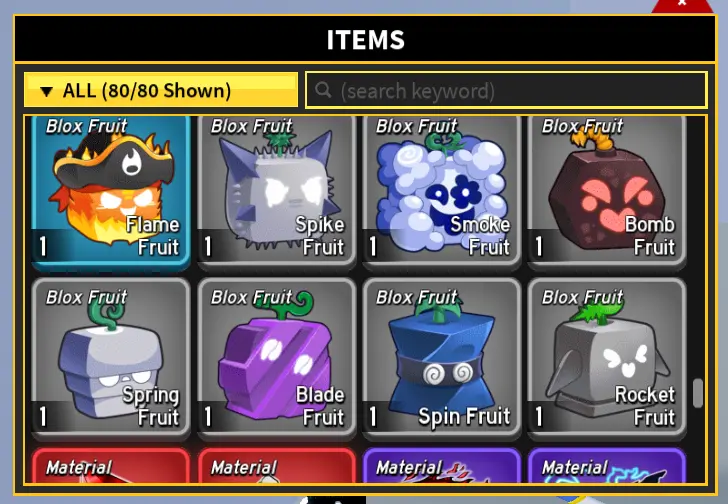Click the inventory scrollbar handle
This screenshot has height=504, width=728.
pyautogui.click(x=697, y=393)
